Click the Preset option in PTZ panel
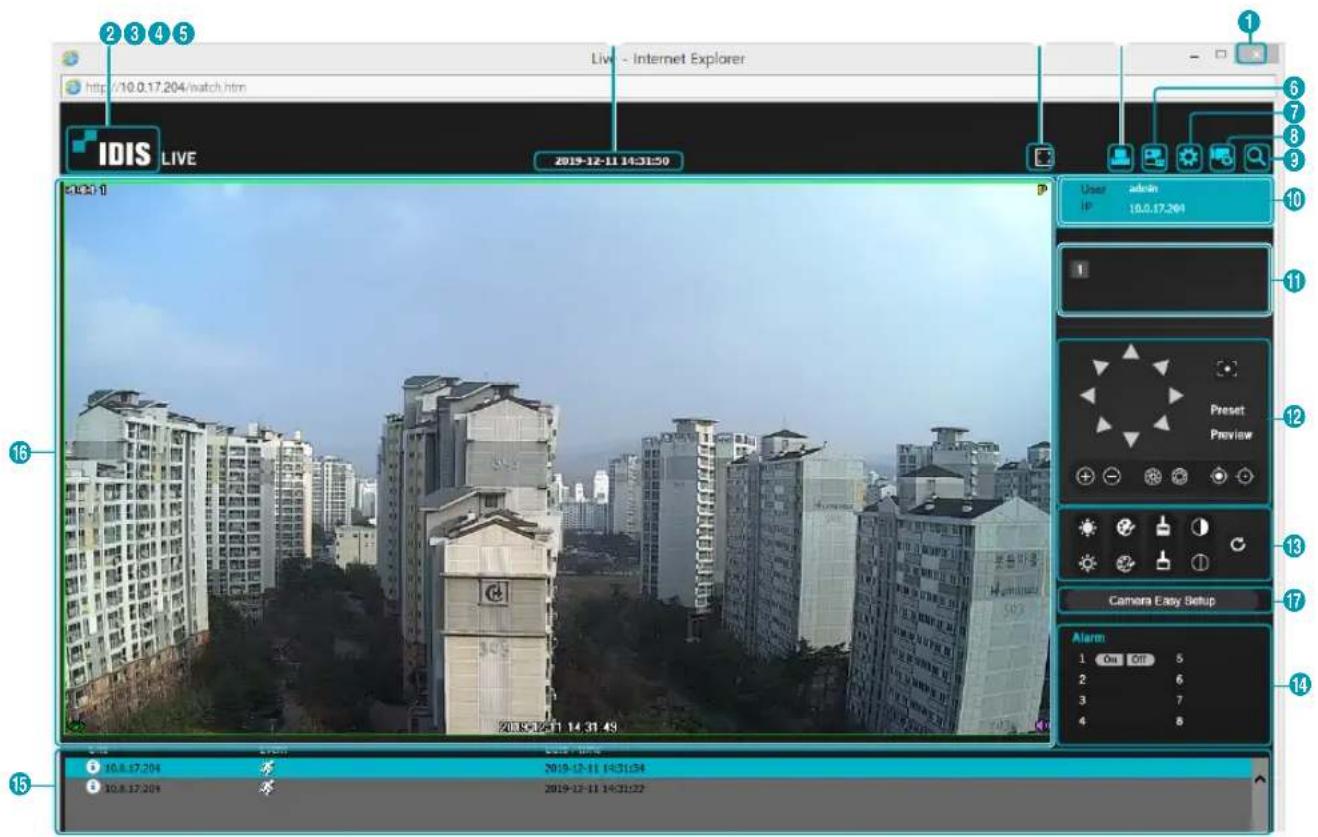The image size is (1318, 837). click(1227, 410)
